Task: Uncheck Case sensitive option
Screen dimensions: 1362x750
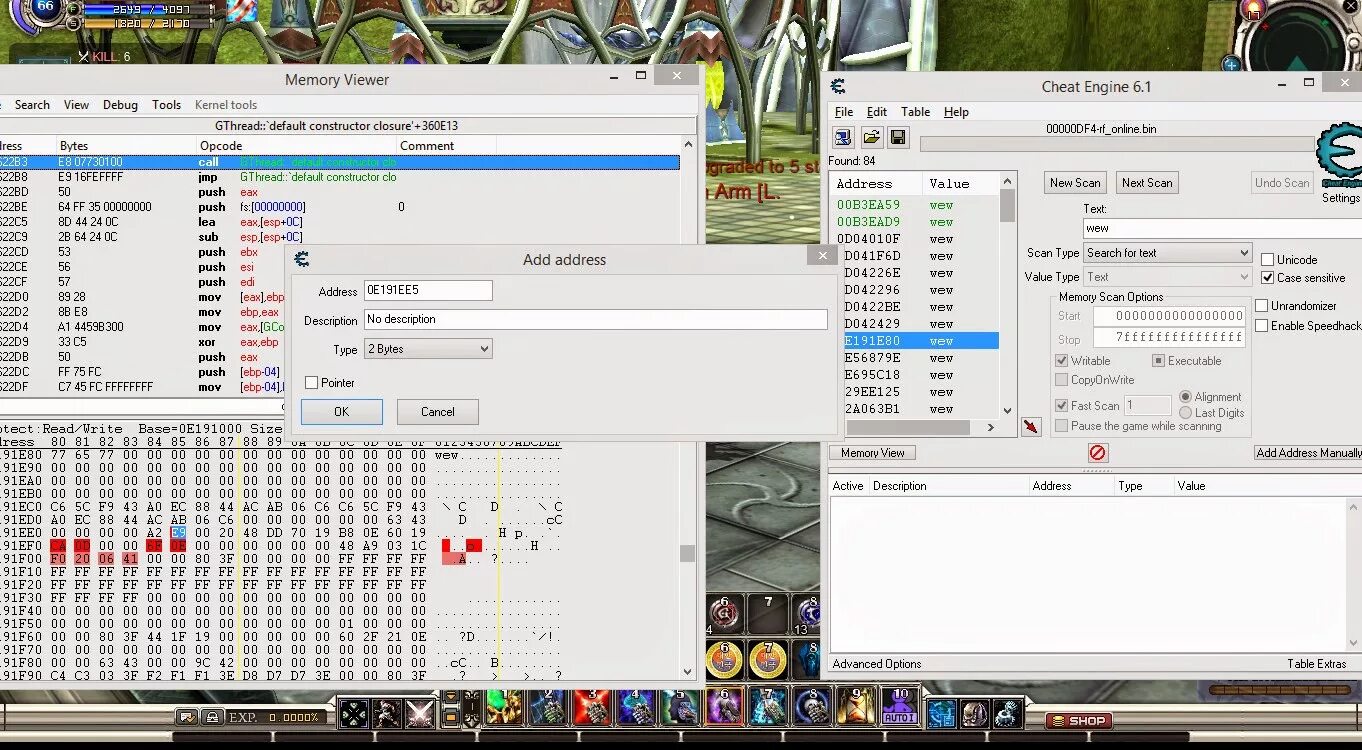Action: click(x=1267, y=278)
